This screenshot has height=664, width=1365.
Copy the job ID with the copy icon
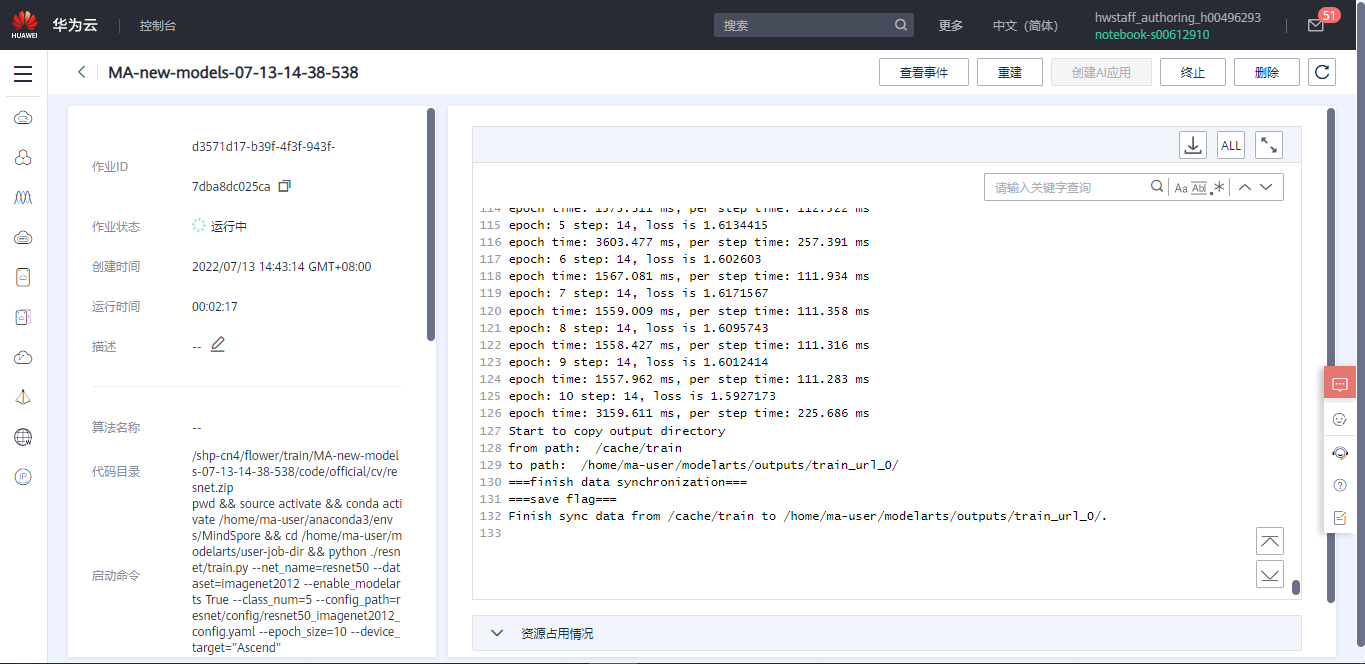coord(284,187)
